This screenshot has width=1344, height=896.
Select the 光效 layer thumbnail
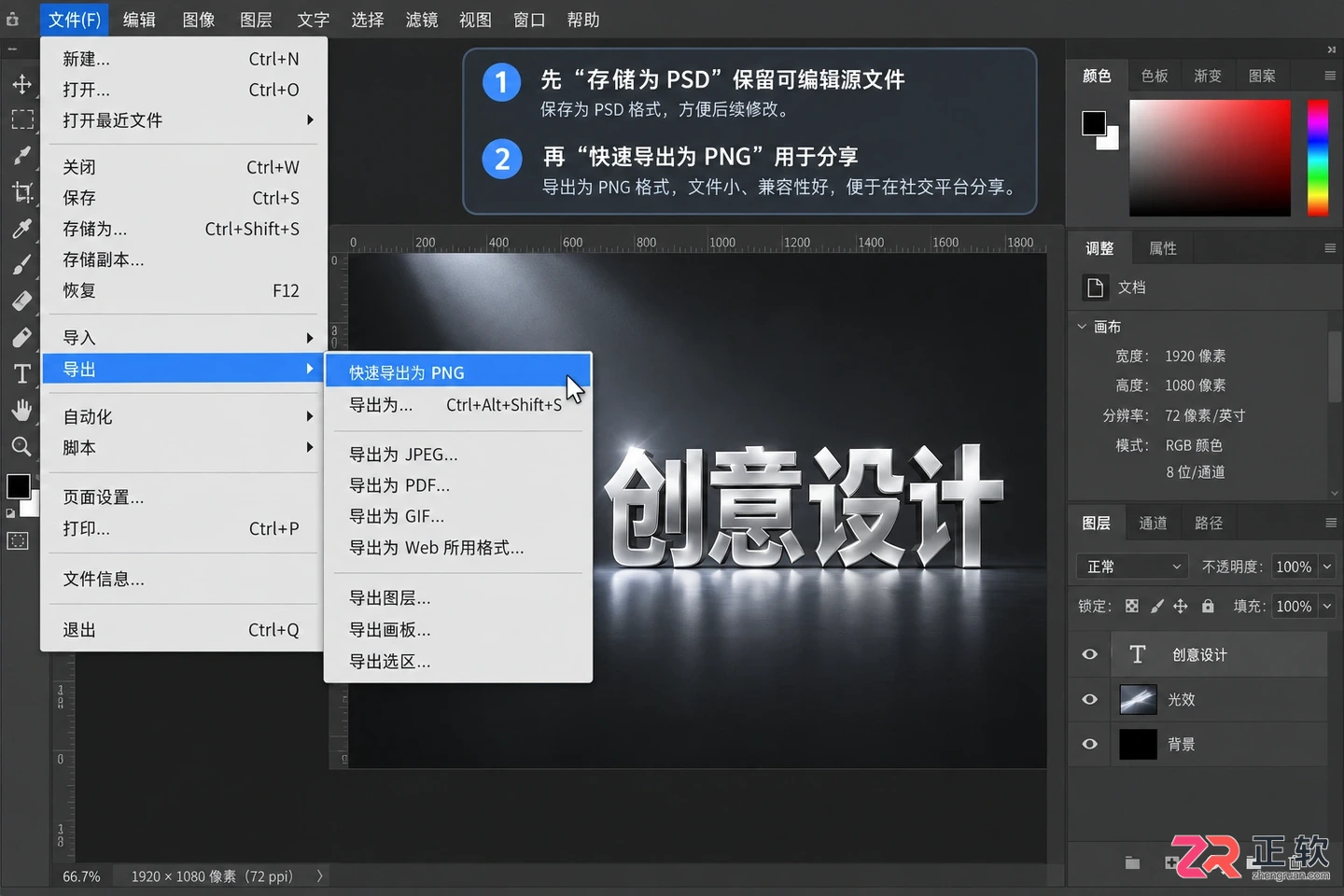tap(1138, 699)
